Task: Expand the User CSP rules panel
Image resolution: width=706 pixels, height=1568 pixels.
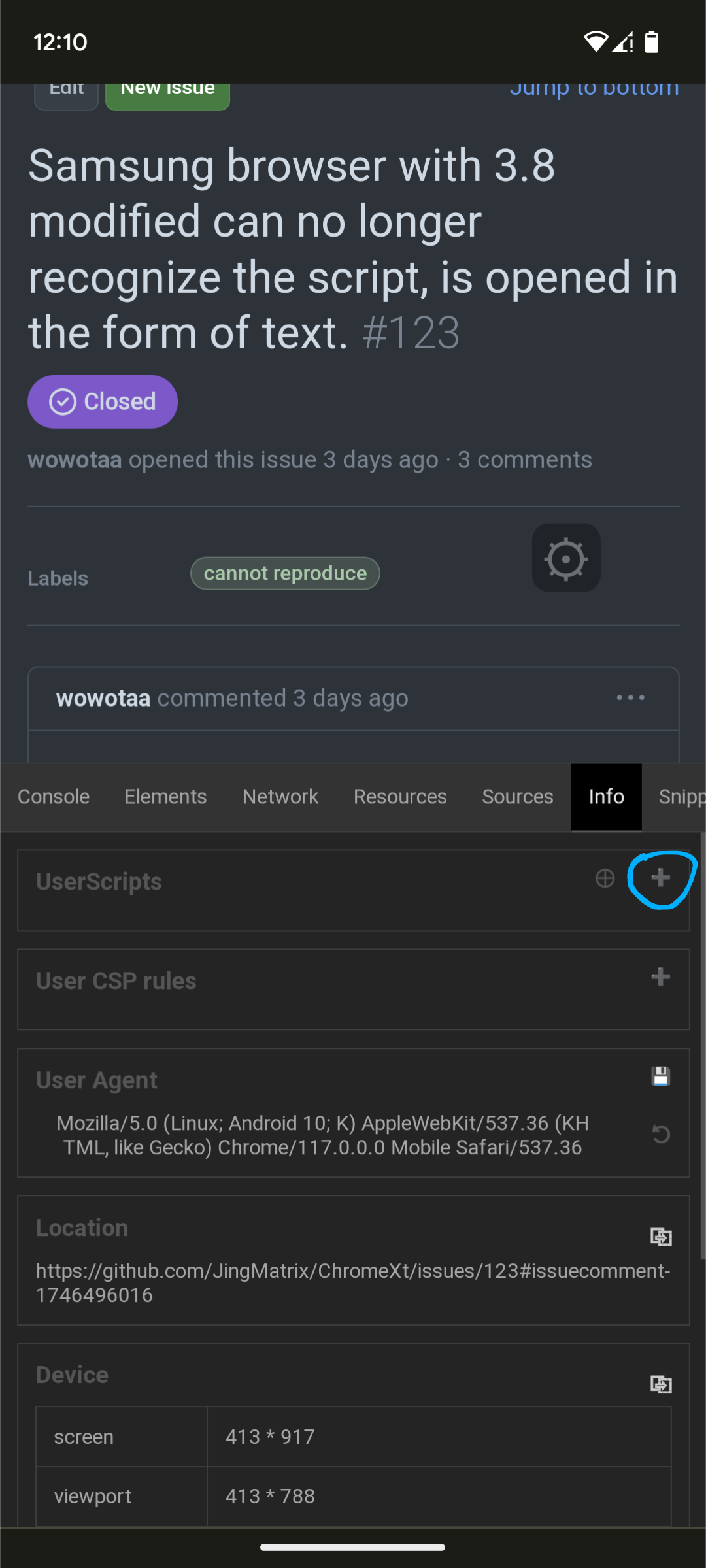Action: [x=116, y=980]
